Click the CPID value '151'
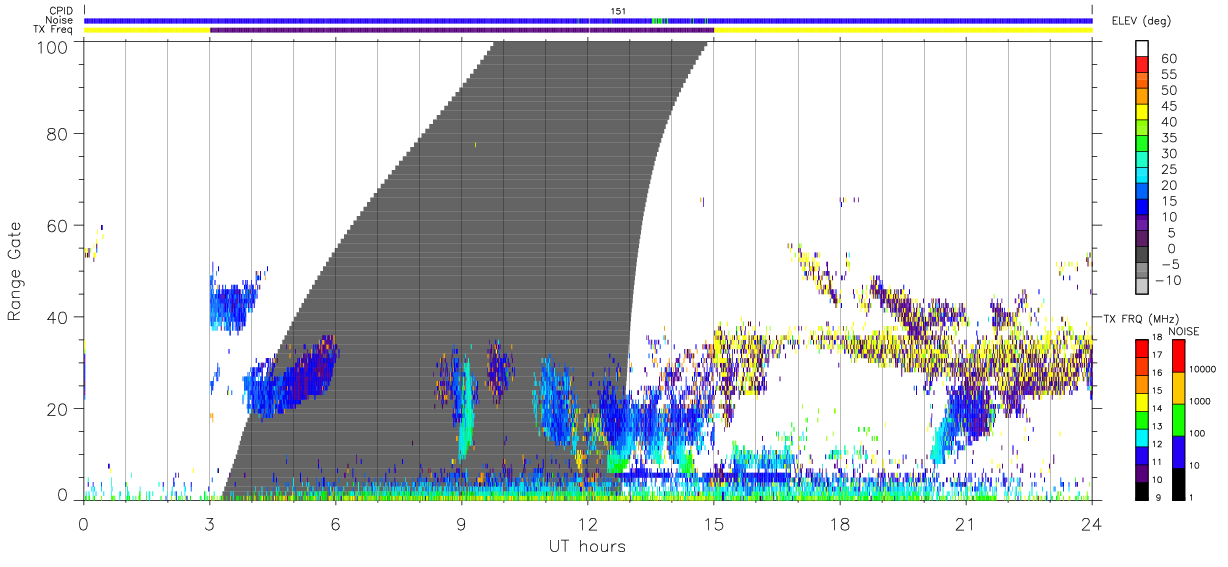Viewport: 1228px width, 567px height. click(619, 11)
